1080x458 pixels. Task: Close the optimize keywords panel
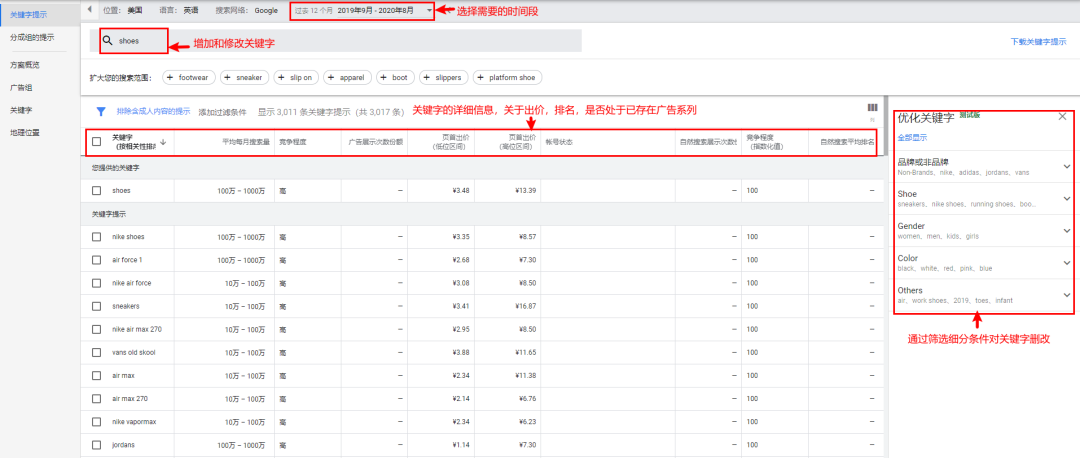pos(1062,117)
